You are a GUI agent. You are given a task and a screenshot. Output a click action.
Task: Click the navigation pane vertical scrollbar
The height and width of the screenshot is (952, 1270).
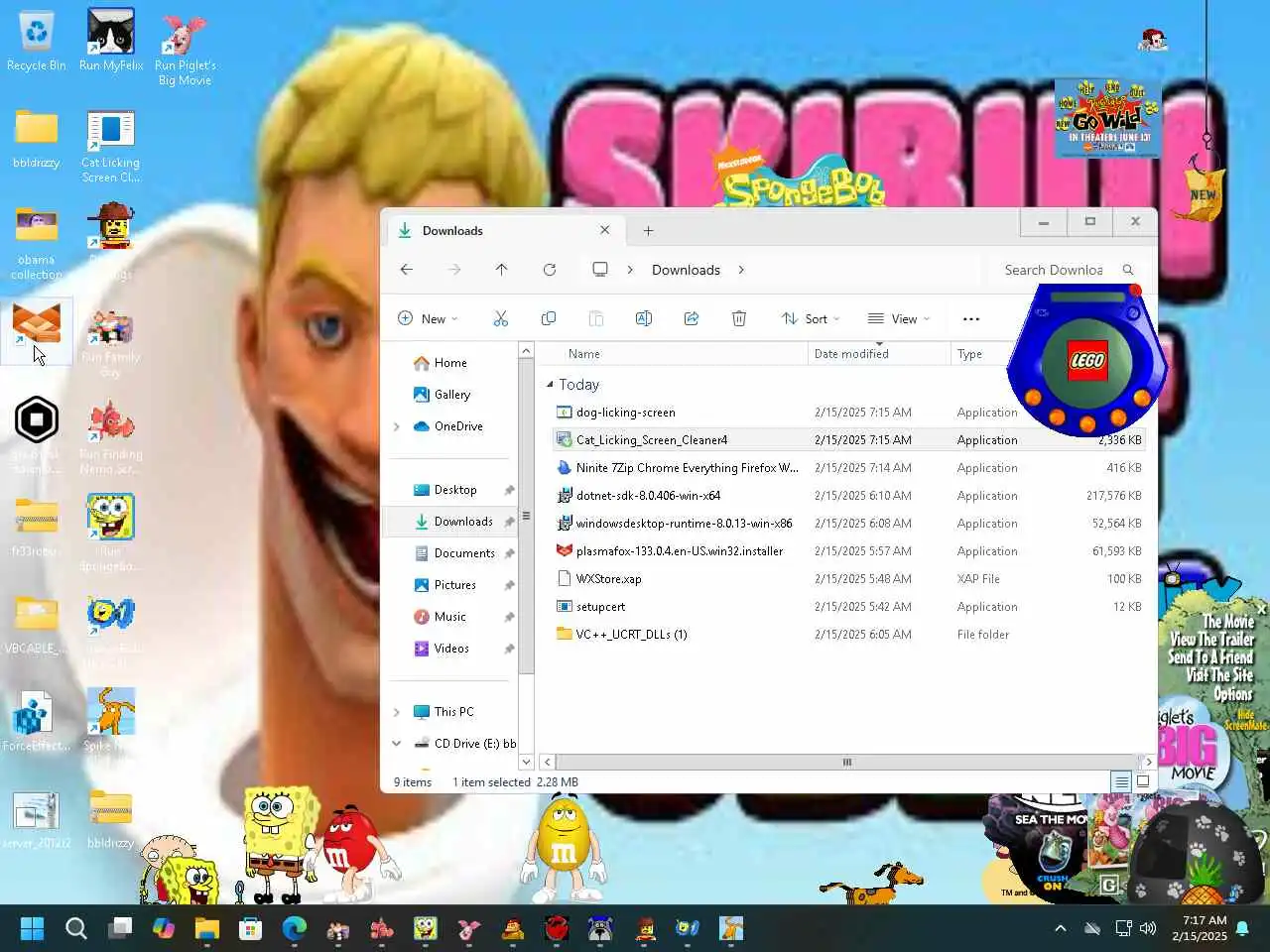526,516
